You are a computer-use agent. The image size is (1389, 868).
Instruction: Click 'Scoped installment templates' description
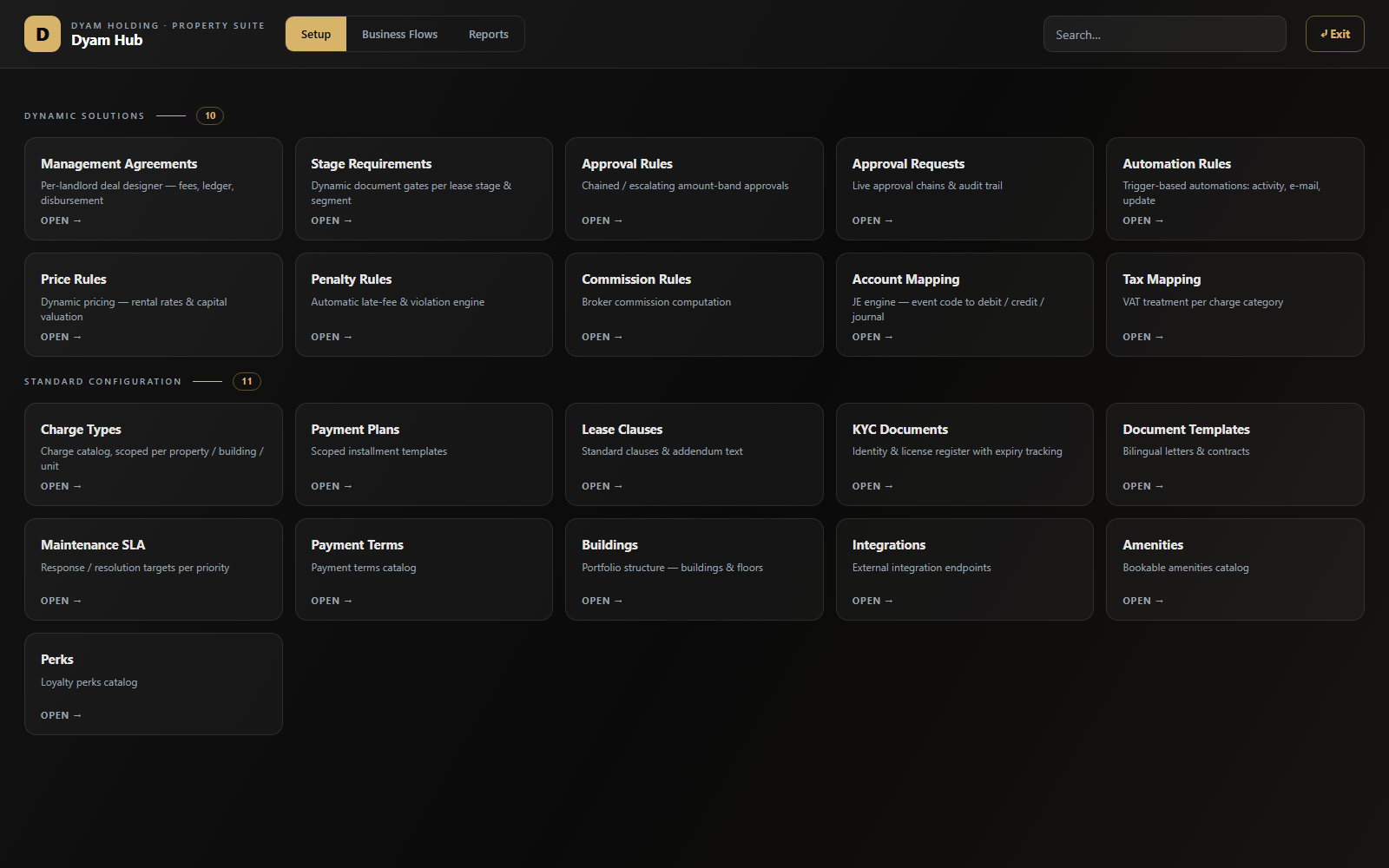tap(379, 451)
